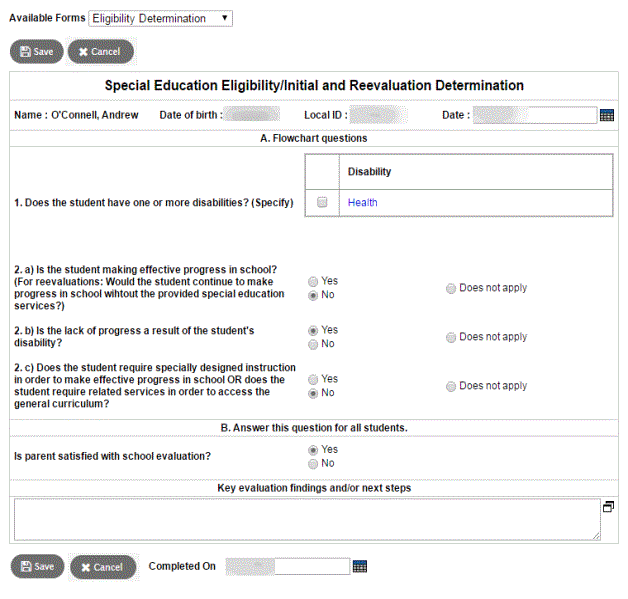This screenshot has width=628, height=599.
Task: Click the top Cancel button
Action: click(x=100, y=51)
